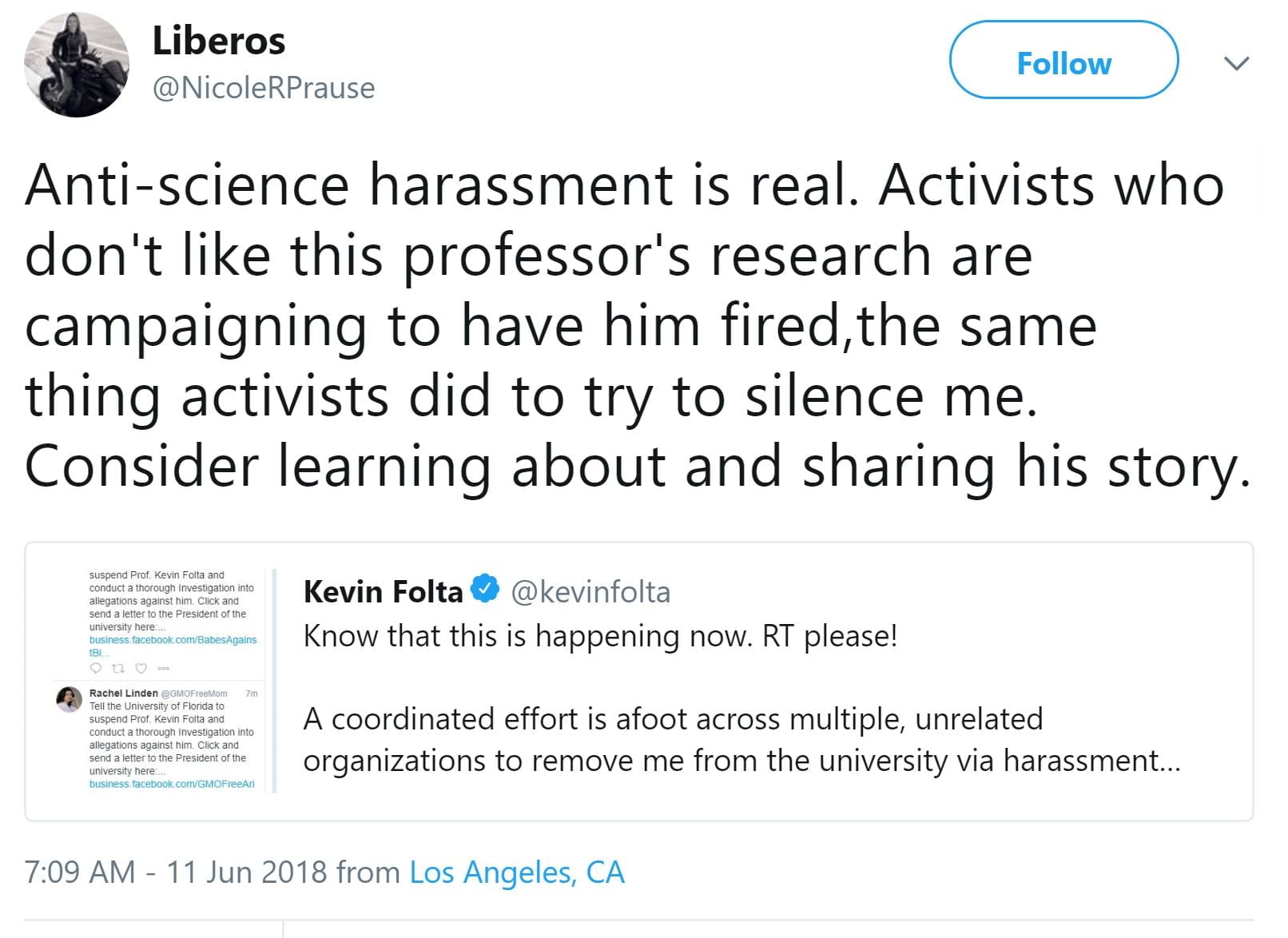Click reply icon in embedded screenshot
This screenshot has height=938, width=1288.
coord(96,668)
